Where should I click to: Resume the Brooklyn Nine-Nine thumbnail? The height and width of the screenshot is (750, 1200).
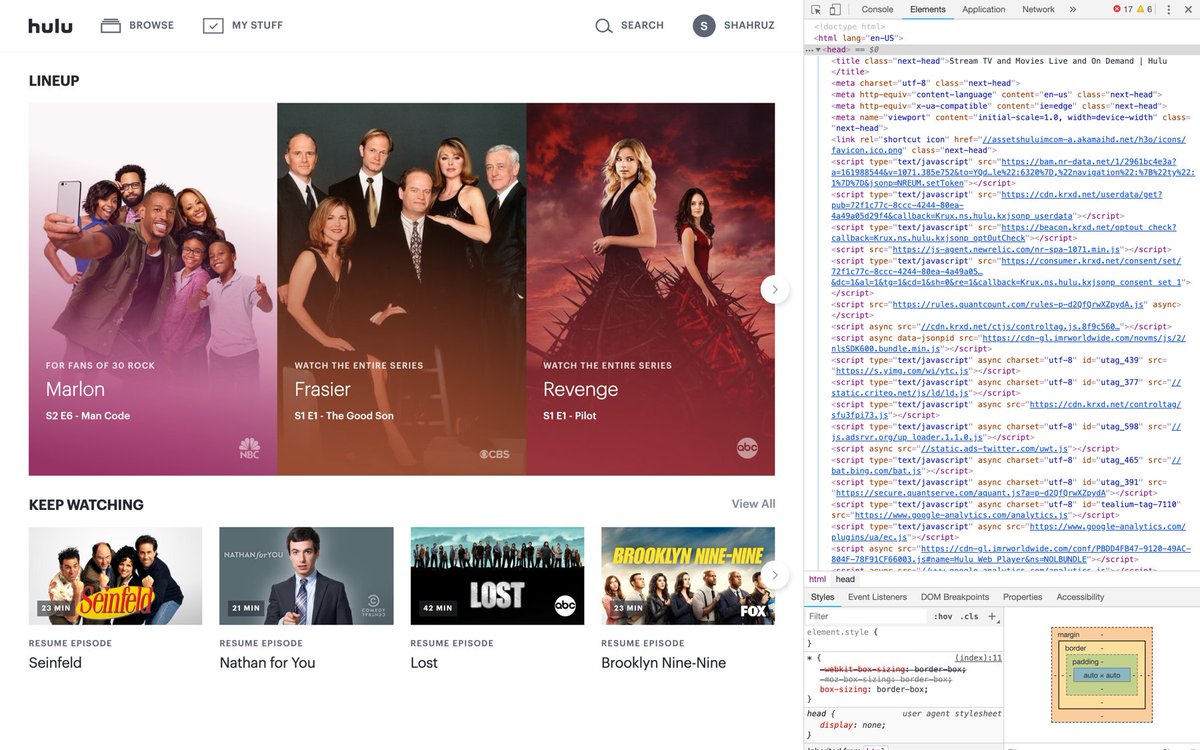point(688,576)
